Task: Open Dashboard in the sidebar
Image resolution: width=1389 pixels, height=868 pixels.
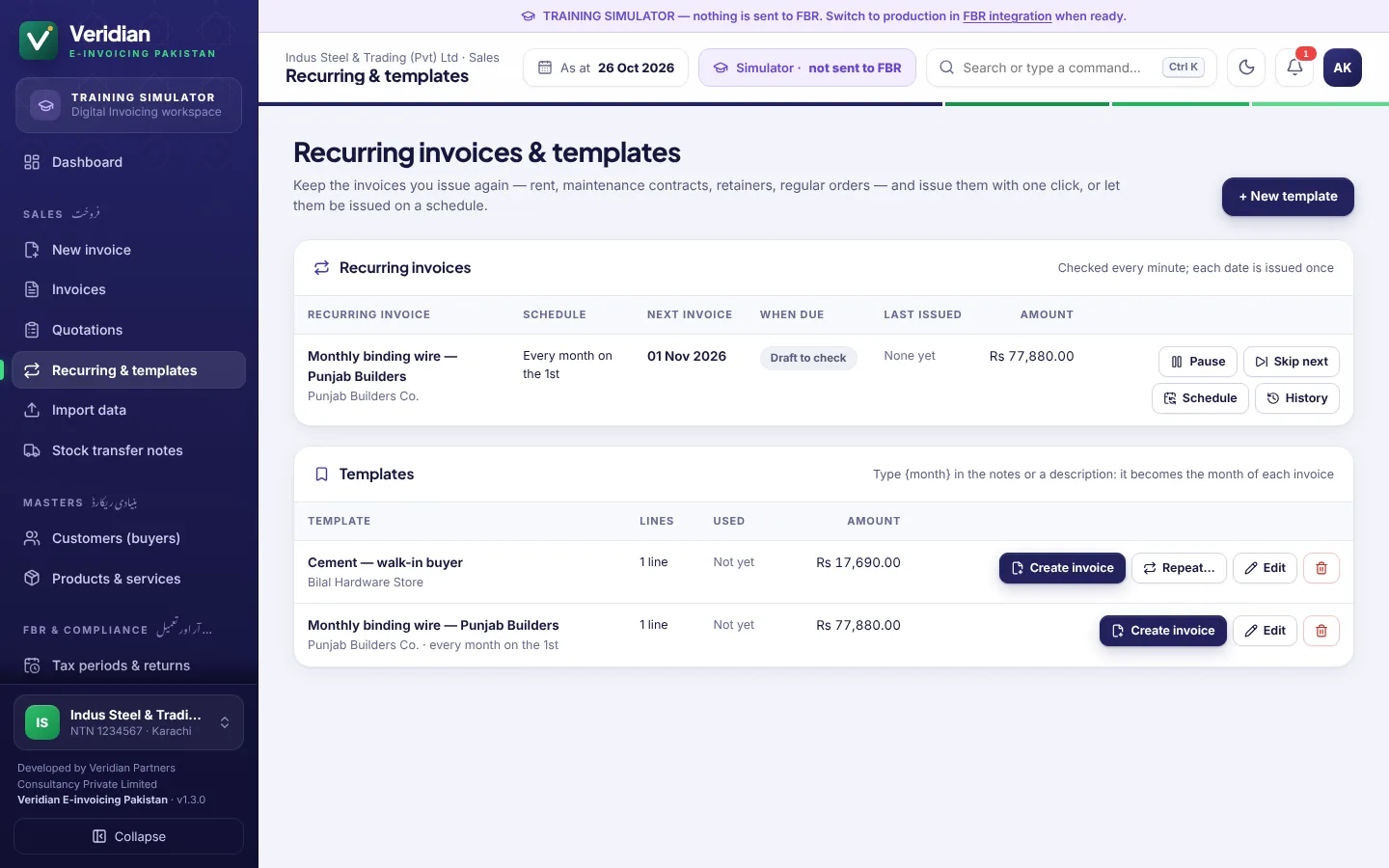Action: pos(128,162)
